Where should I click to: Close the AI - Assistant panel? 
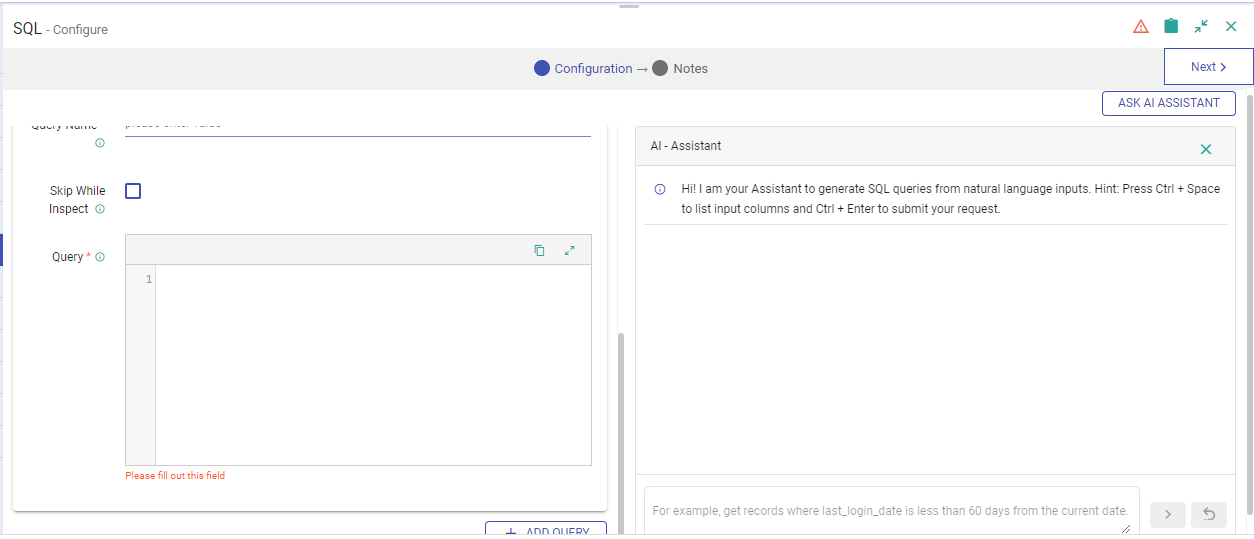pos(1206,149)
